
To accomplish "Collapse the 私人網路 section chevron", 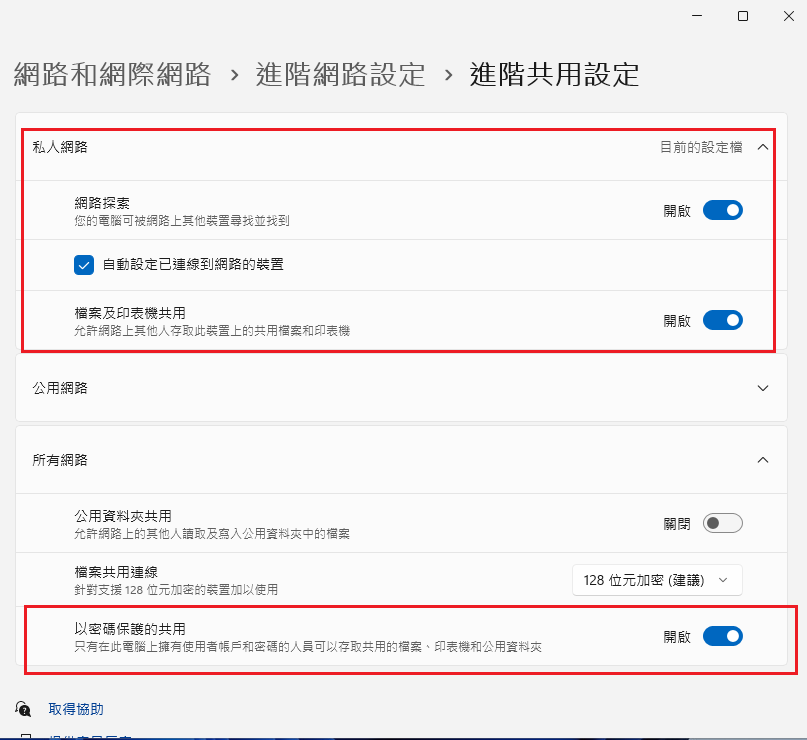I will 763,146.
